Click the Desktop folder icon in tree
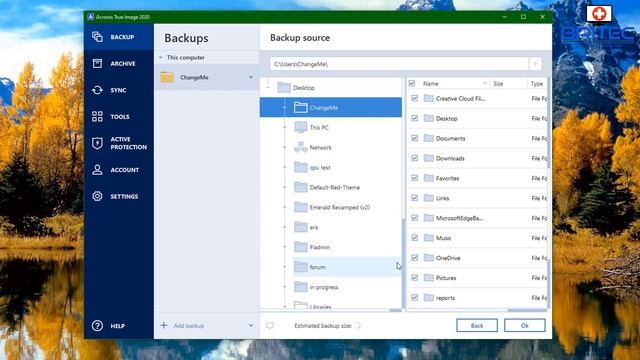The image size is (640, 360). click(x=284, y=87)
